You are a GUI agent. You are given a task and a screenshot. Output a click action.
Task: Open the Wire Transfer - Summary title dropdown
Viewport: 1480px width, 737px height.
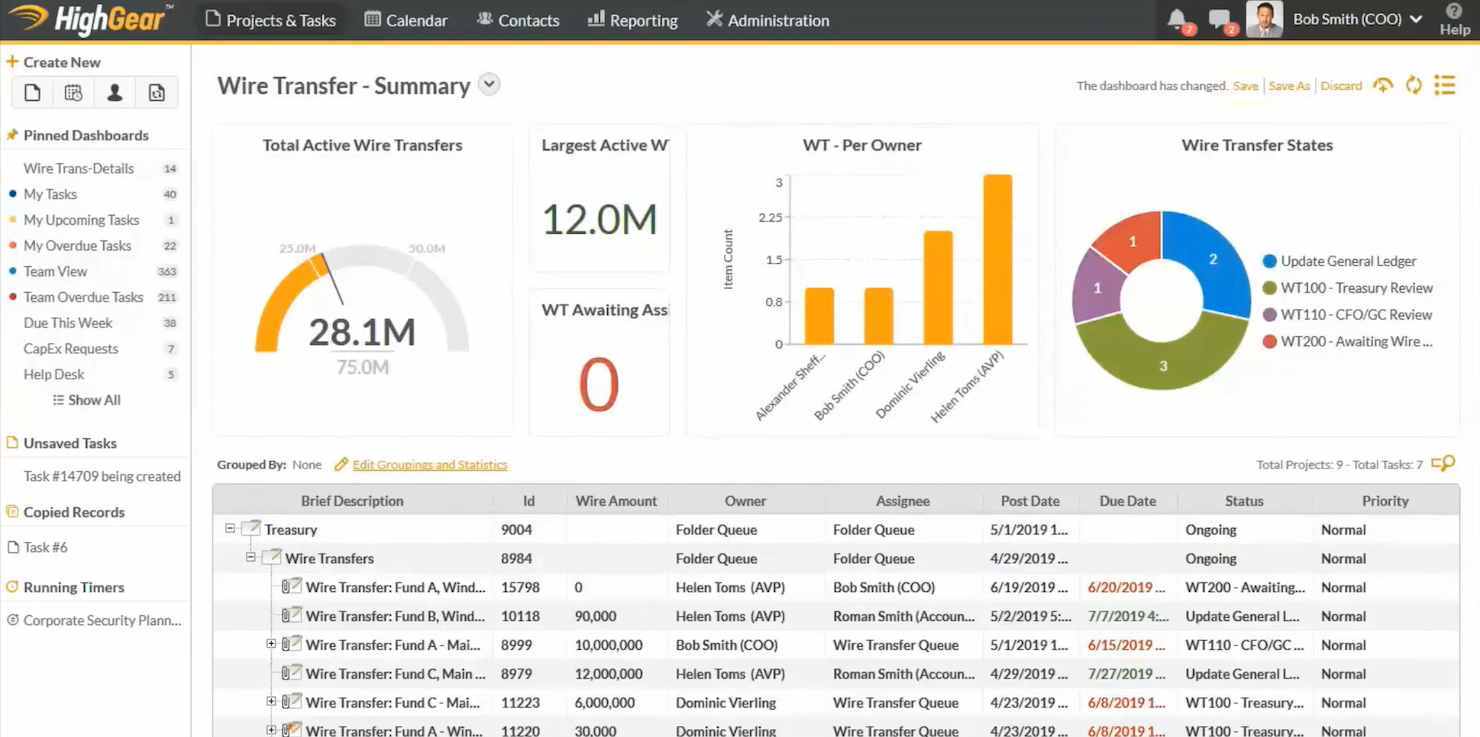(489, 85)
